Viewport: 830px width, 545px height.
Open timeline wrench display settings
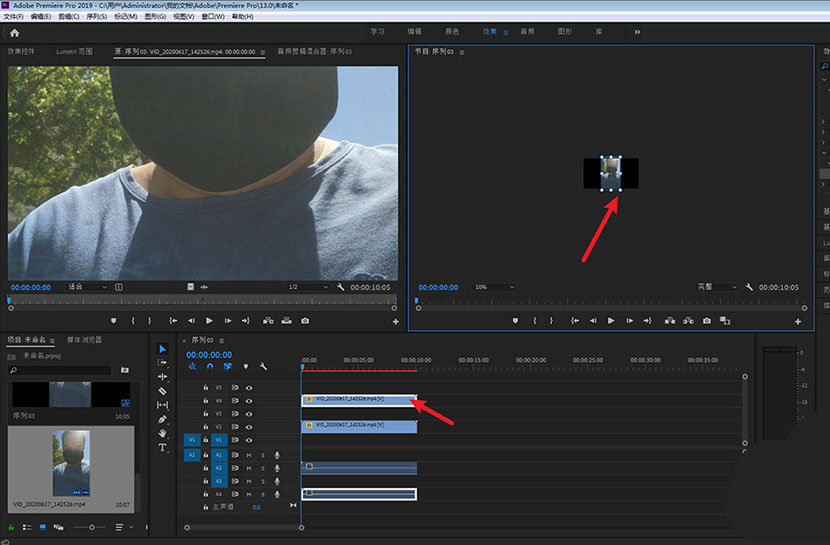click(263, 367)
